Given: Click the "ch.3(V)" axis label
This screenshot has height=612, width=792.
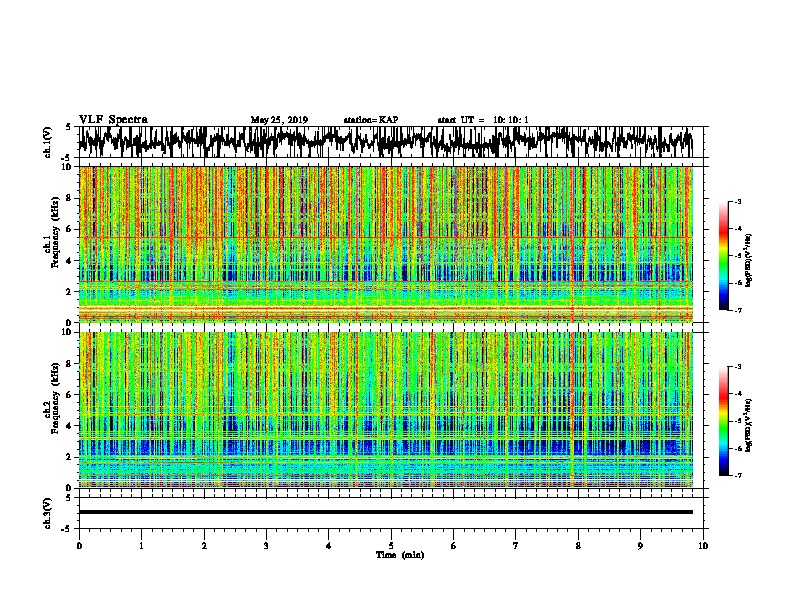Looking at the screenshot, I should (47, 513).
